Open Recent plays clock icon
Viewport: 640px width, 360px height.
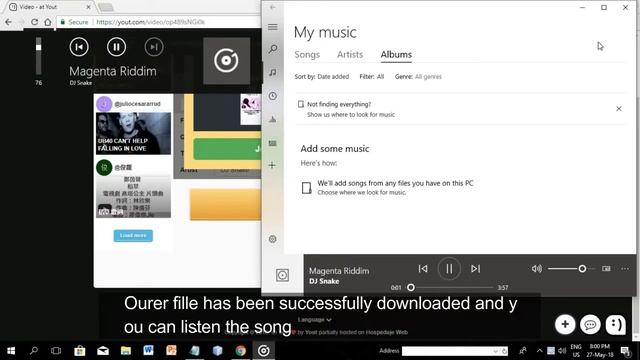coord(273,96)
